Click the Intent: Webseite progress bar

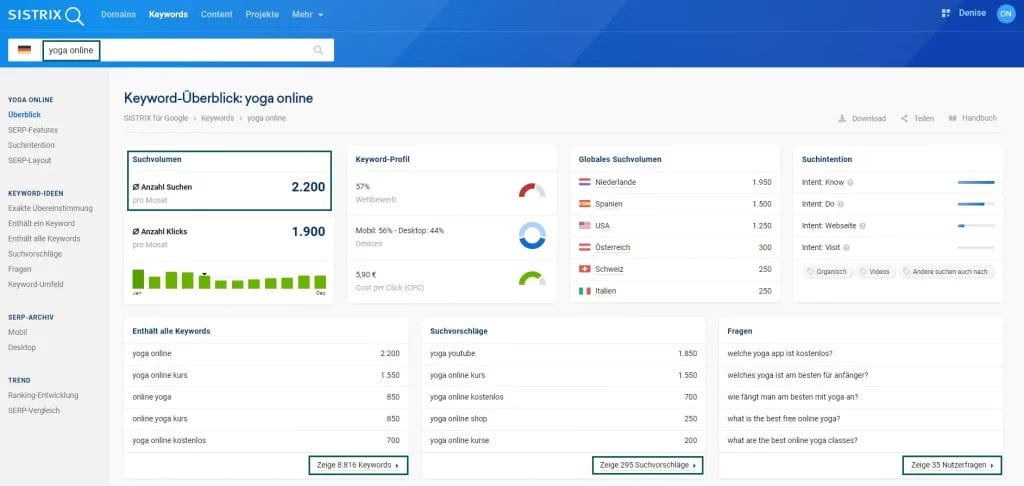tap(976, 226)
